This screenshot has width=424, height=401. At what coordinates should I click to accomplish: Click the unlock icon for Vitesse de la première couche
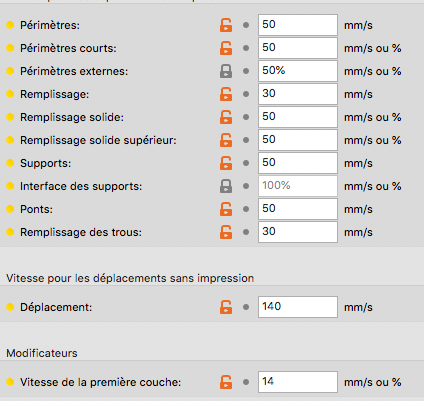click(226, 382)
